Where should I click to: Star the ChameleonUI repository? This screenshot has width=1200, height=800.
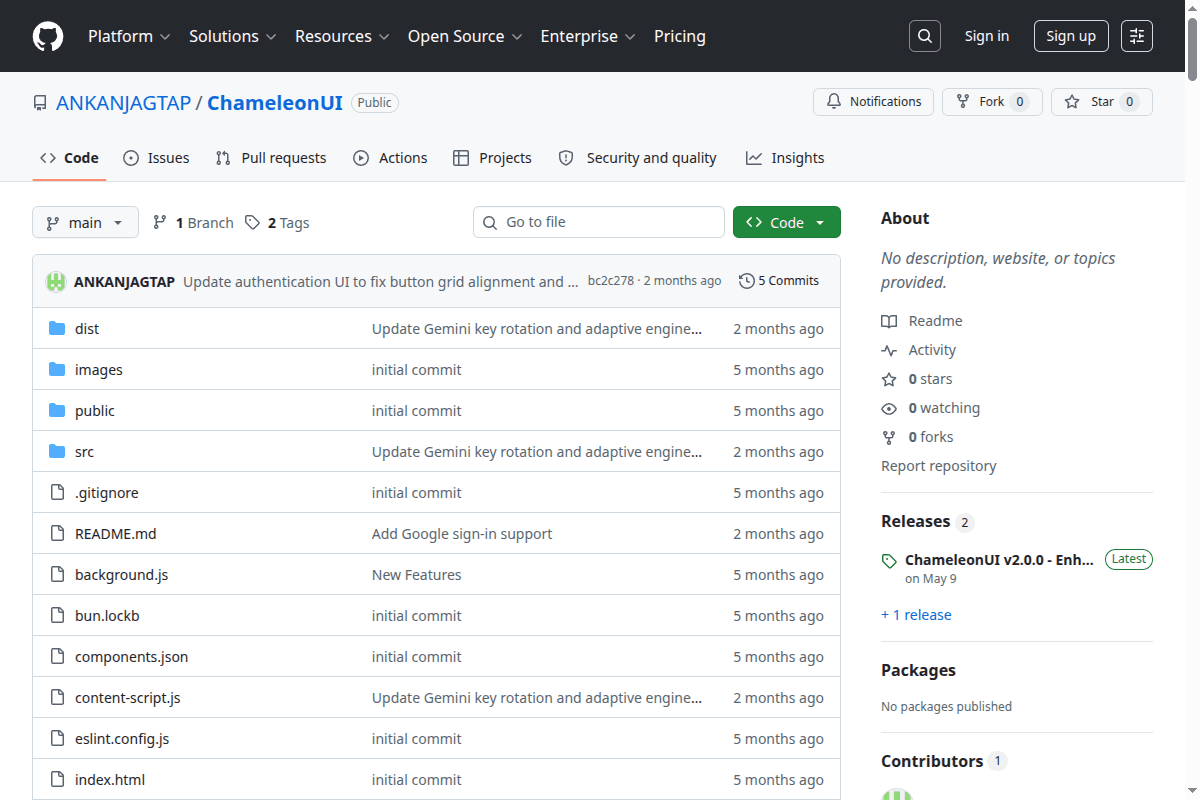(x=1102, y=102)
